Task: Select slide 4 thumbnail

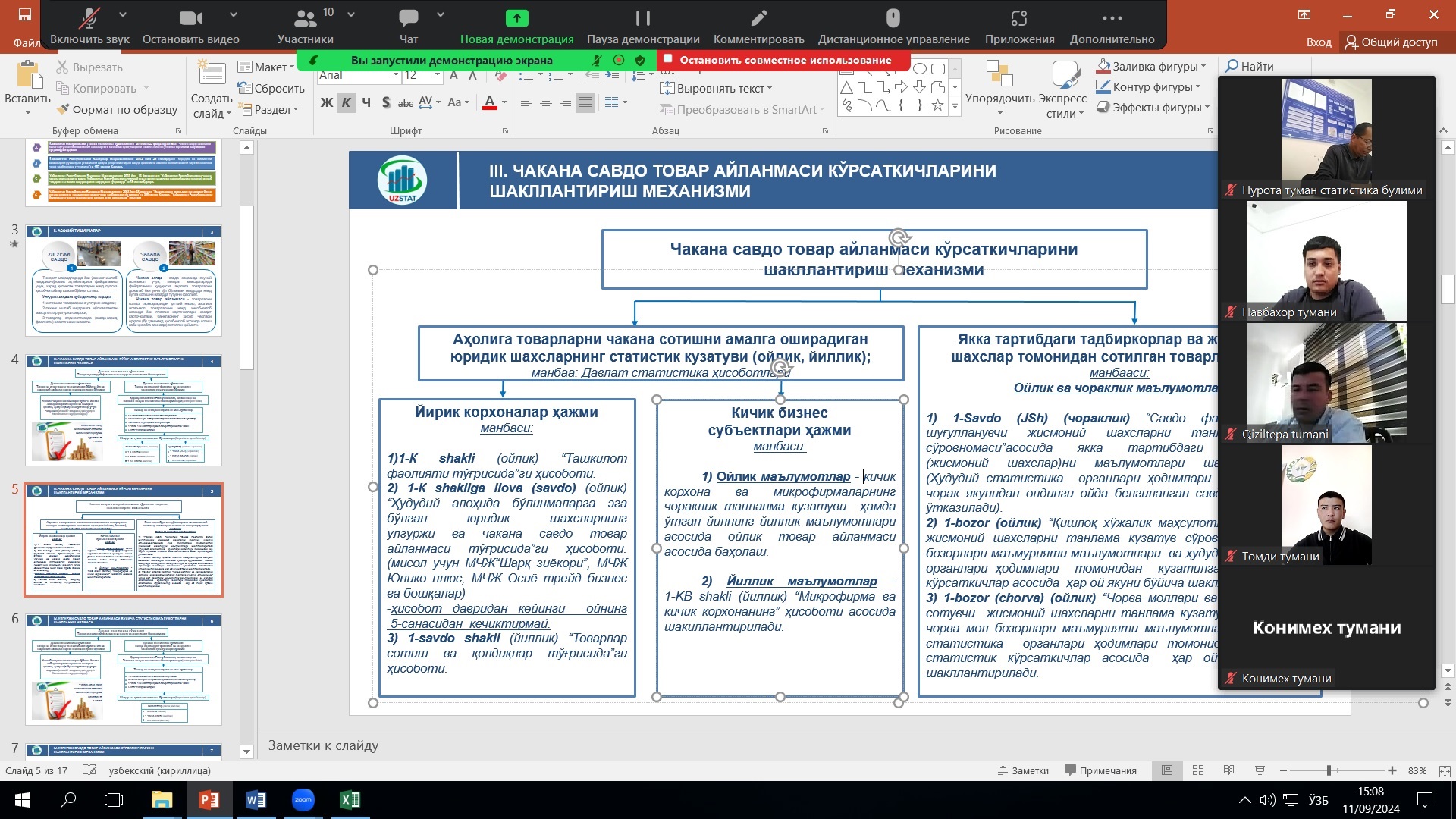Action: click(x=124, y=410)
